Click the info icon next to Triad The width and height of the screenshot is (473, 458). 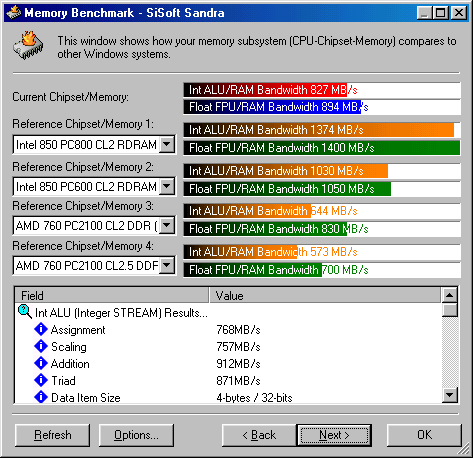pyautogui.click(x=41, y=380)
